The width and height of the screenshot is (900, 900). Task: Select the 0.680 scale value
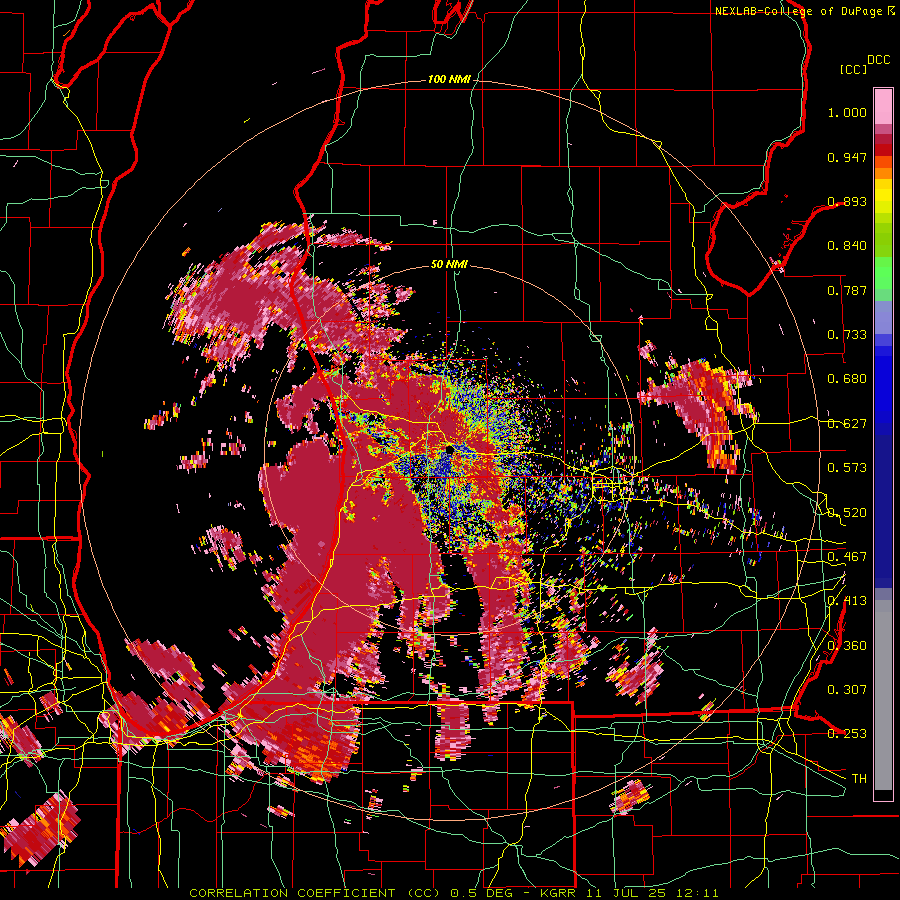pyautogui.click(x=847, y=379)
